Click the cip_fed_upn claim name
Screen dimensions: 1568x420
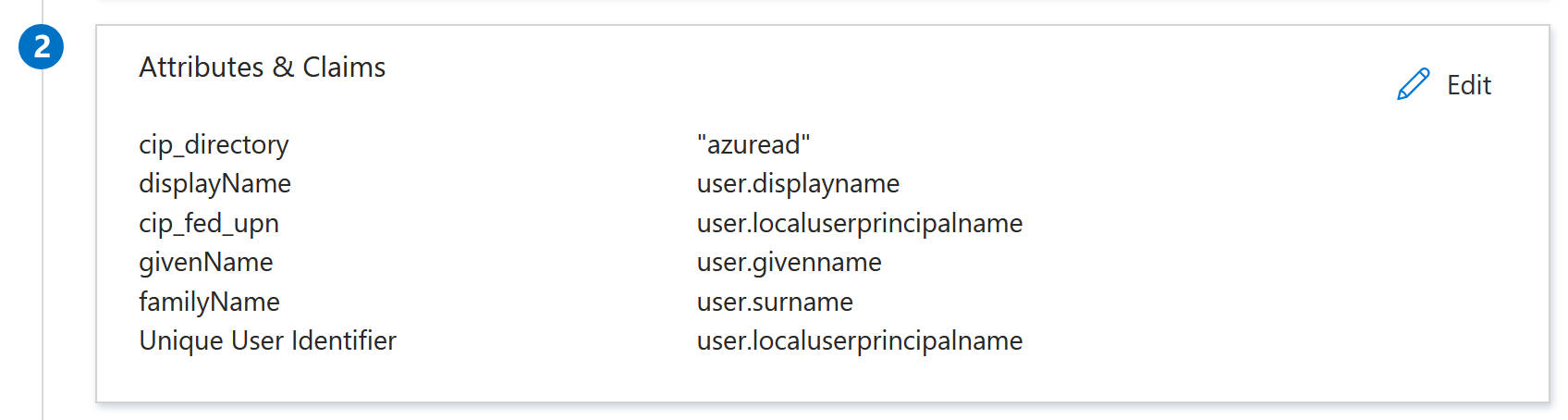click(x=209, y=224)
